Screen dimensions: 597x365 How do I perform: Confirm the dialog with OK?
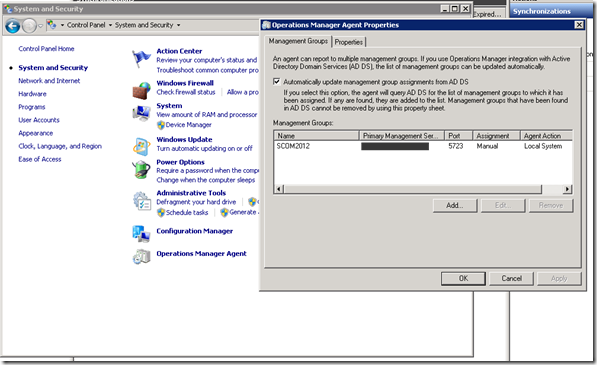[463, 278]
